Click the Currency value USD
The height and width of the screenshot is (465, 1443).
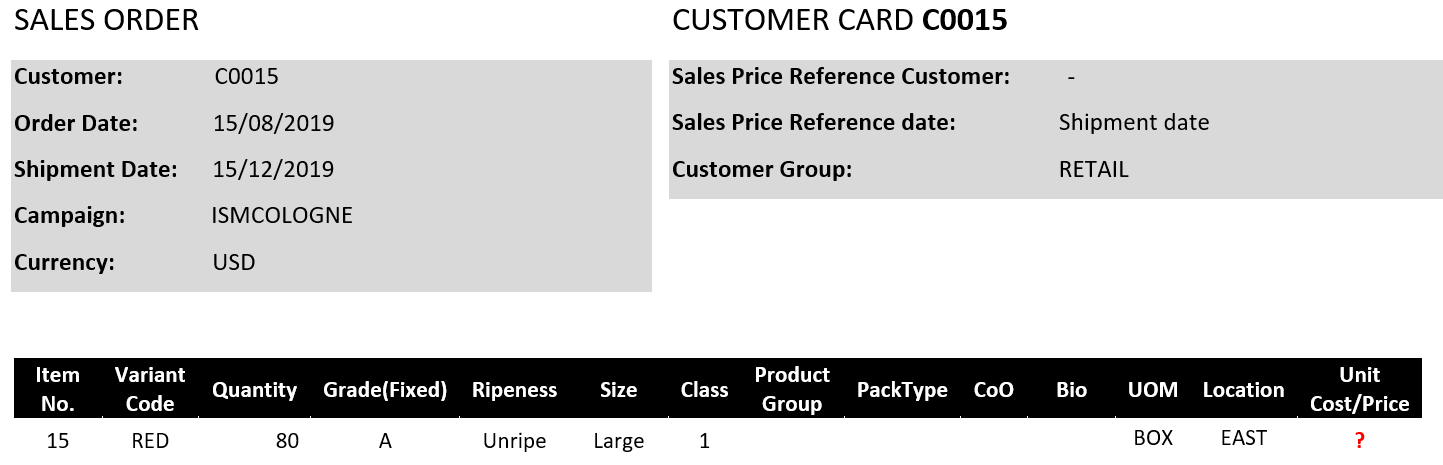(x=234, y=262)
